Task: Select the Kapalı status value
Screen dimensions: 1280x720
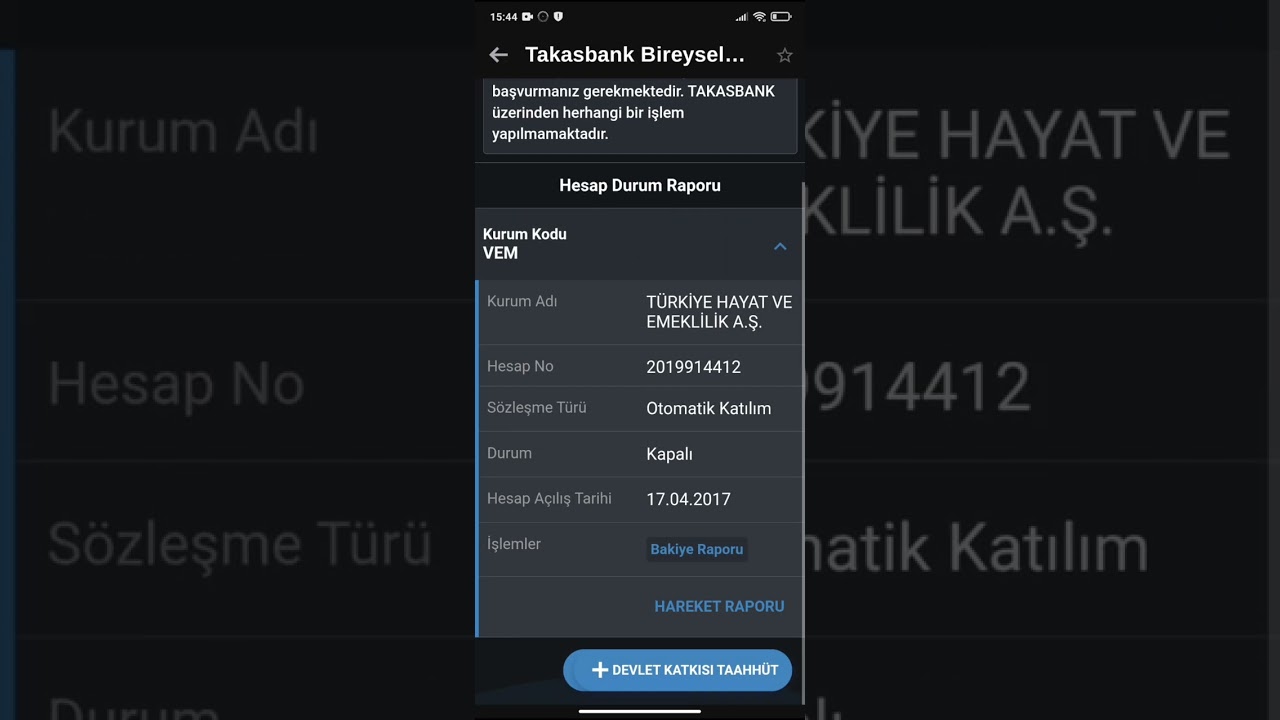Action: point(669,454)
